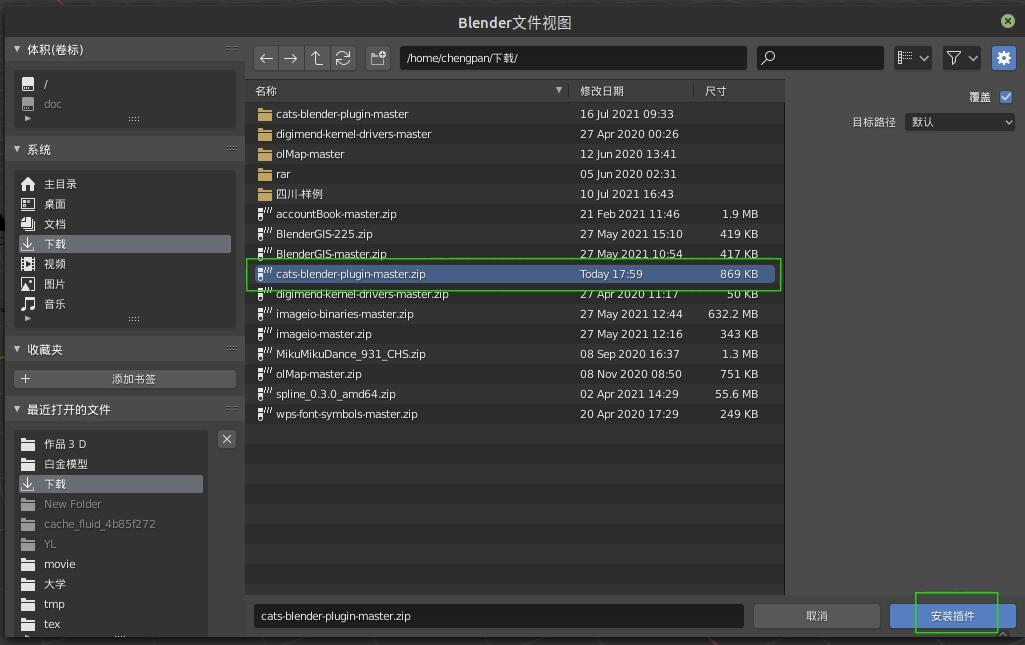Screen dimensions: 1025x645
Task: Sort by 修改日期 column header
Action: pyautogui.click(x=631, y=91)
